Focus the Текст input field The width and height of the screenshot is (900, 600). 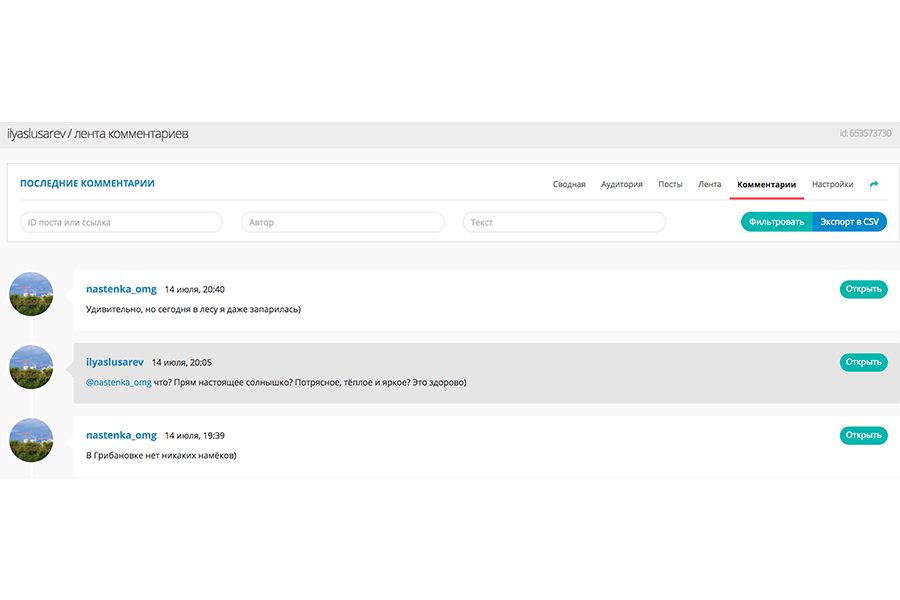564,222
